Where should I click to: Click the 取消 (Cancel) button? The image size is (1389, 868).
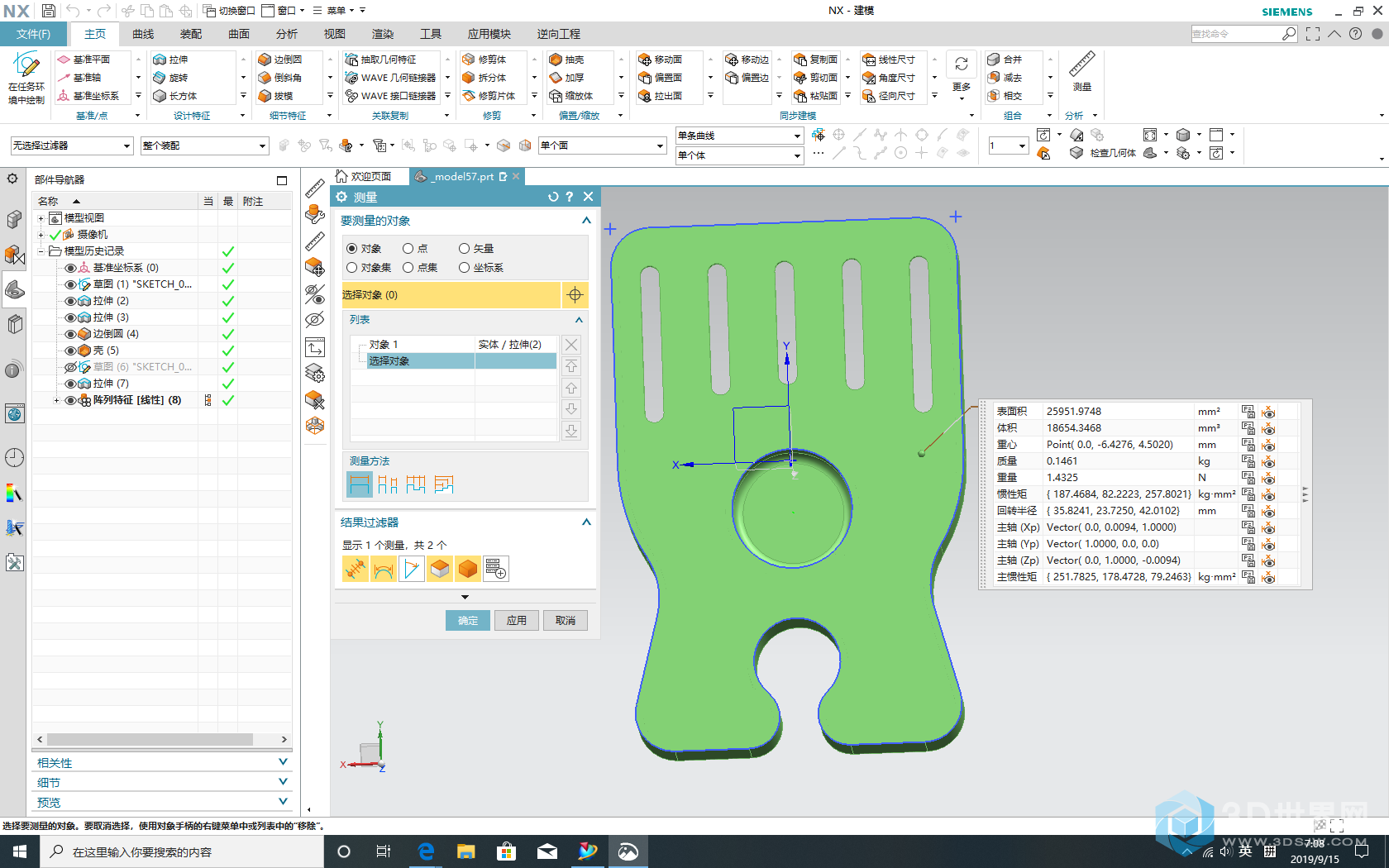pos(566,621)
